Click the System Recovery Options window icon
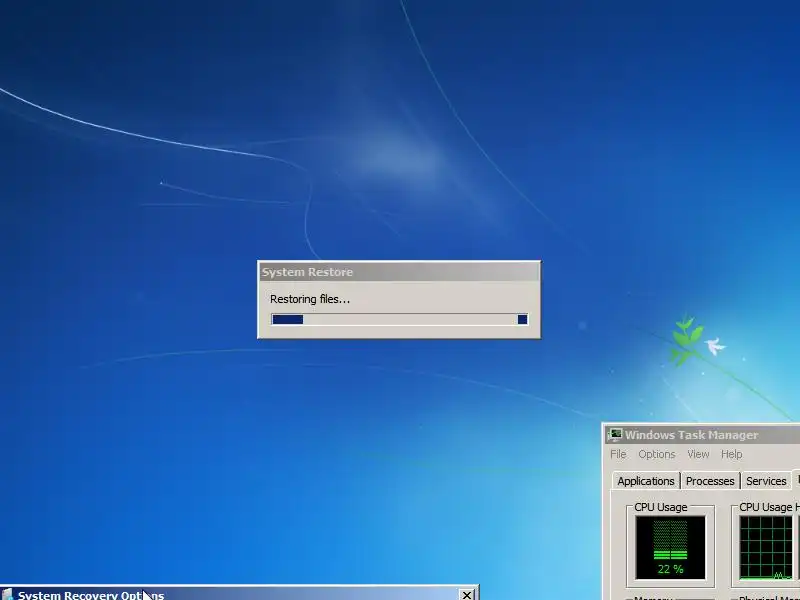Screen dimensions: 800x600 pyautogui.click(x=7, y=595)
